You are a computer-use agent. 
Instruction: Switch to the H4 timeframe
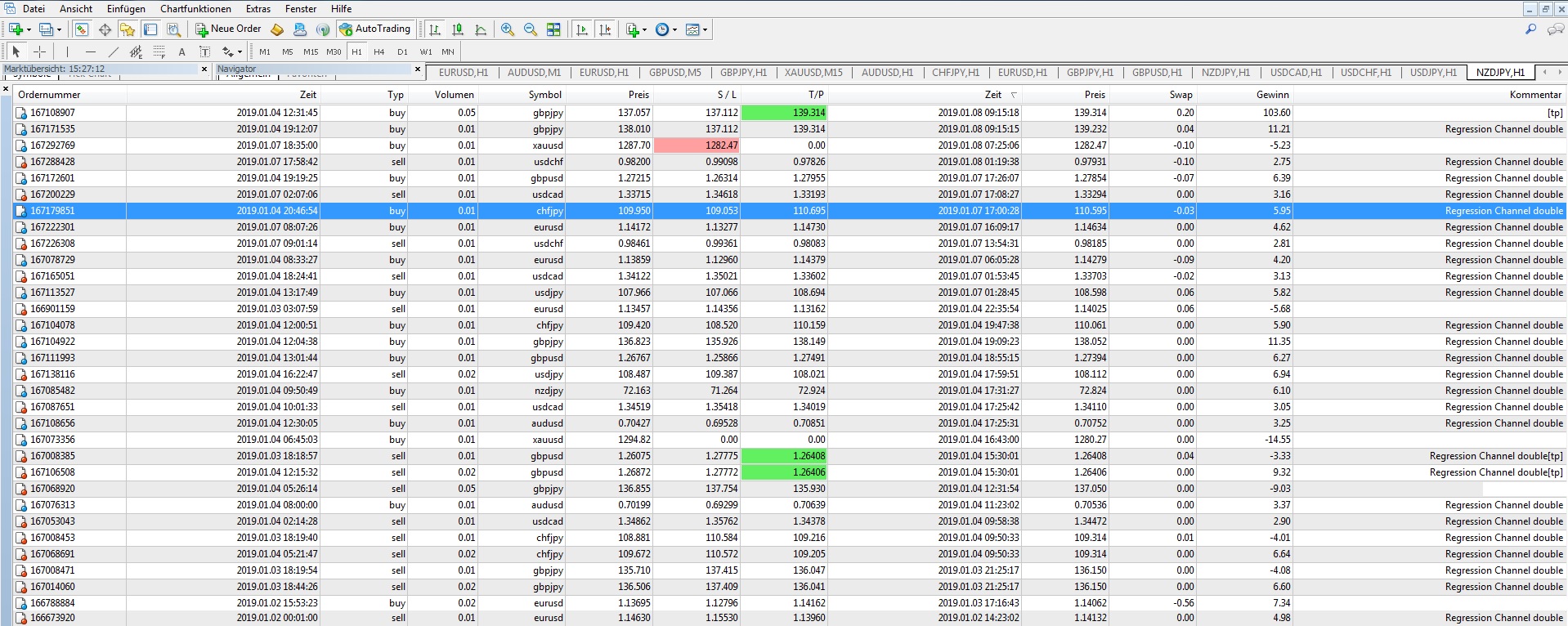coord(379,51)
